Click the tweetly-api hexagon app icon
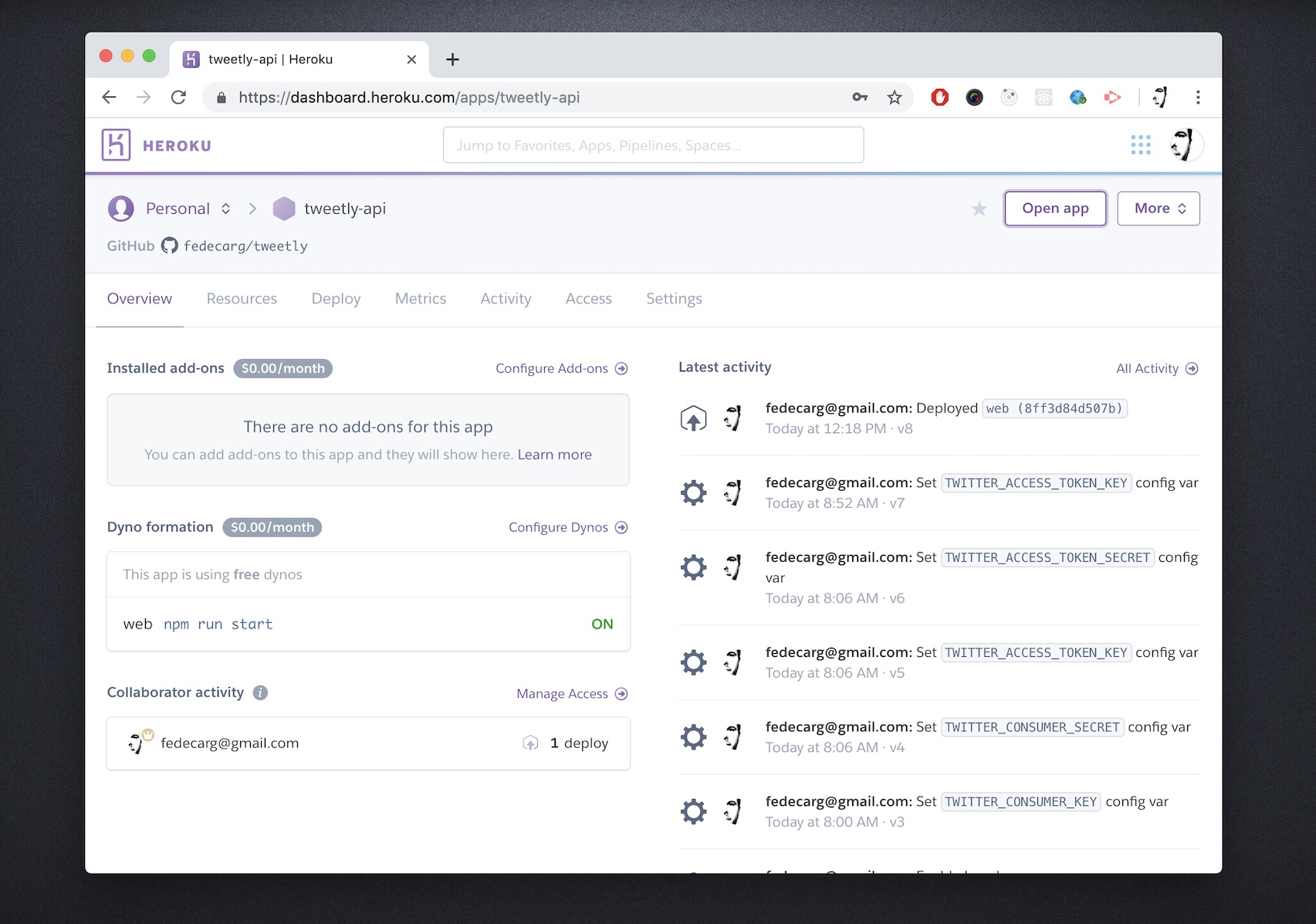The height and width of the screenshot is (924, 1316). click(284, 208)
